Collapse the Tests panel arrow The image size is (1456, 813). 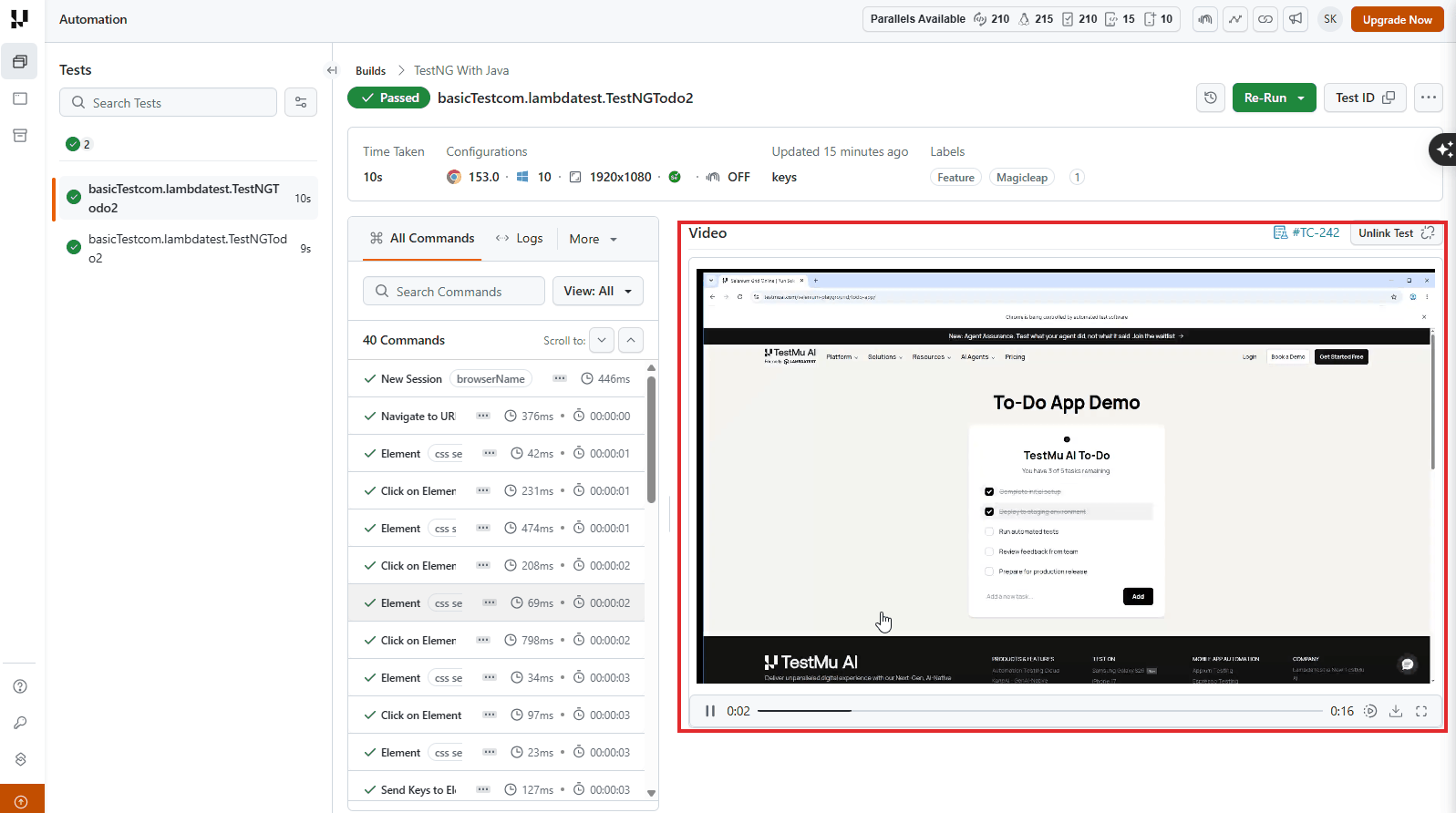click(332, 70)
